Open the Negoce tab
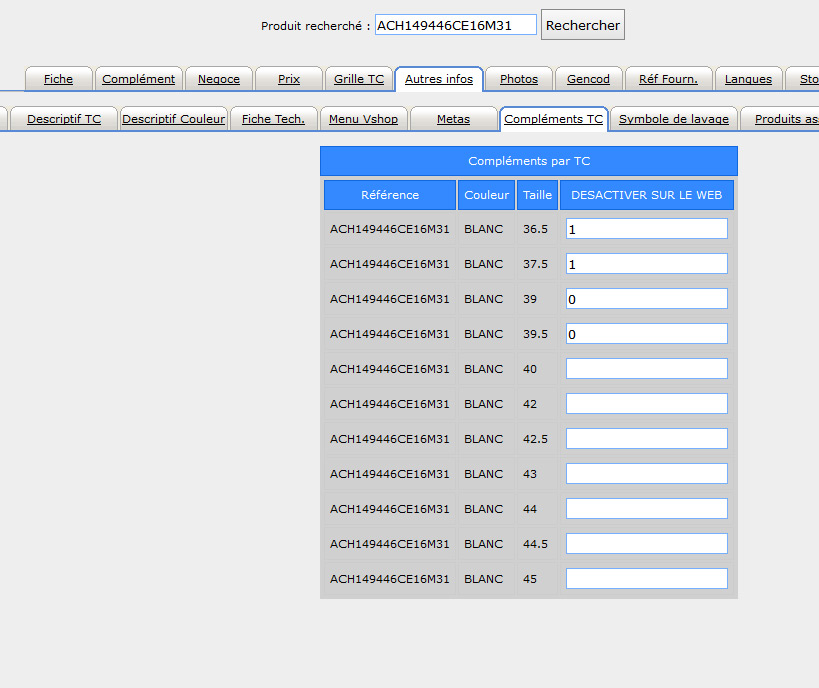This screenshot has width=819, height=688. pos(218,79)
